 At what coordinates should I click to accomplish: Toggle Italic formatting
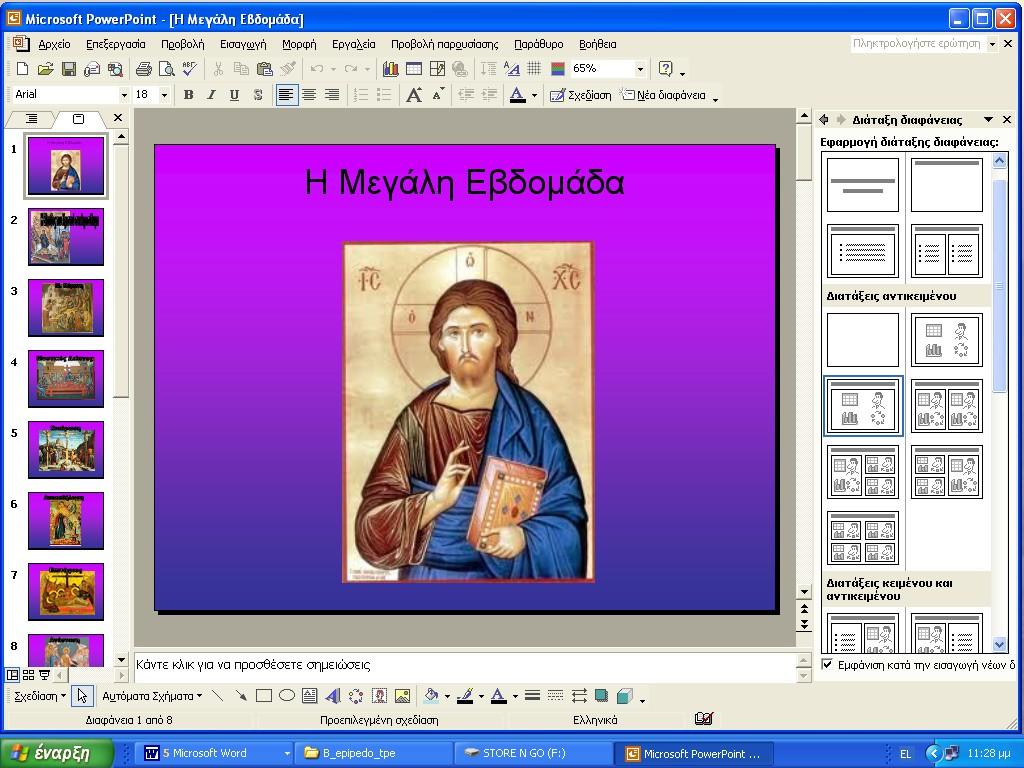pos(211,95)
